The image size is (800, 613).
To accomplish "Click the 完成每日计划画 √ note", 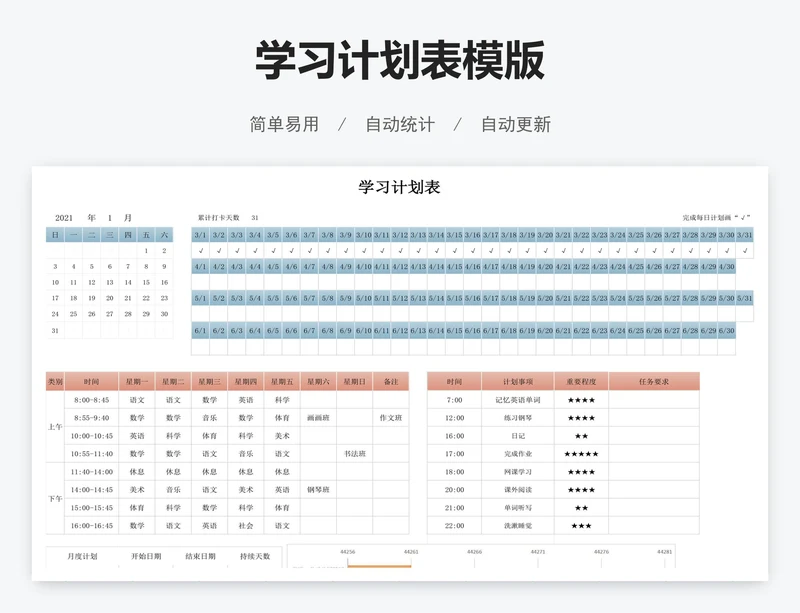I will (716, 217).
